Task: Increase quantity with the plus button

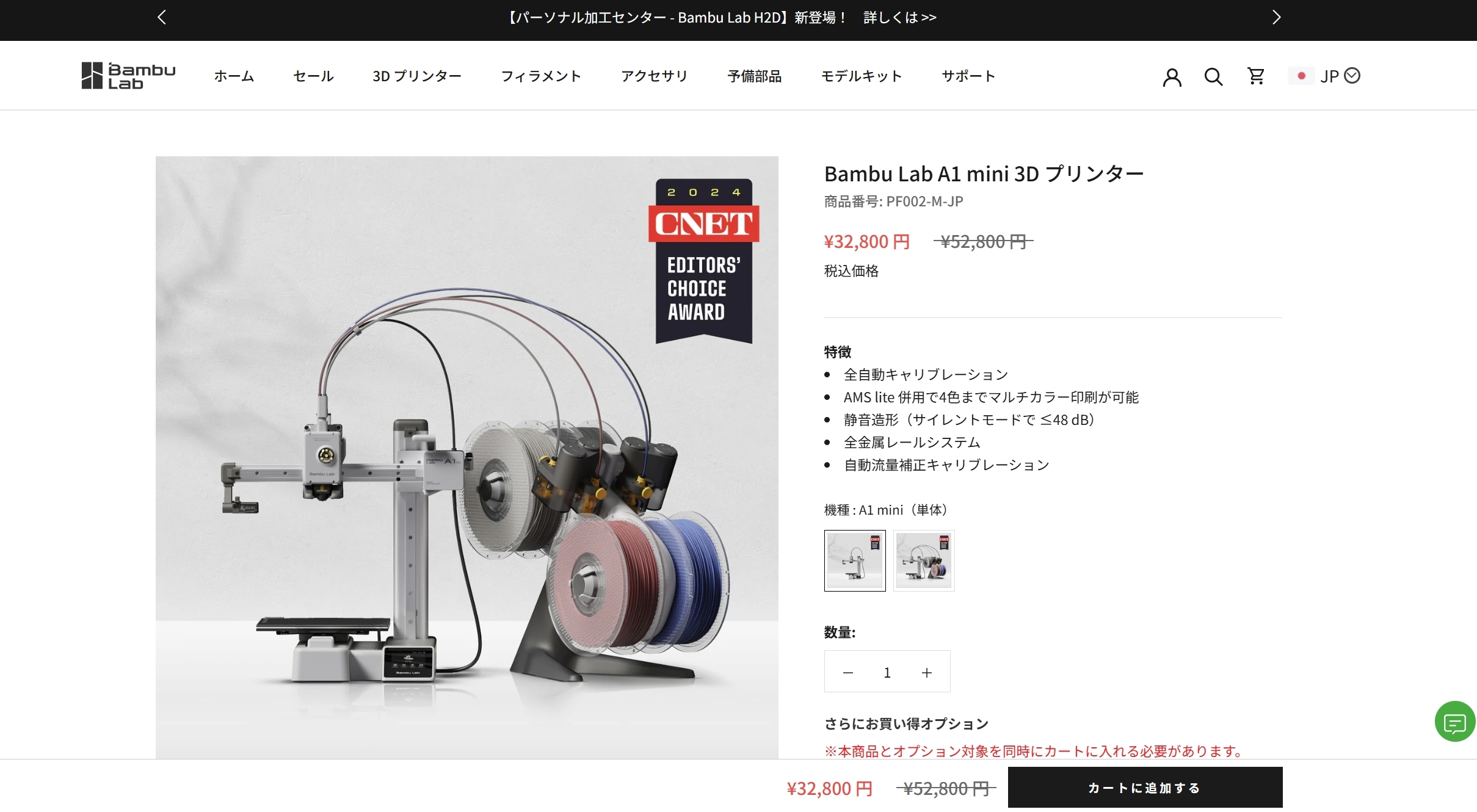Action: (x=926, y=672)
